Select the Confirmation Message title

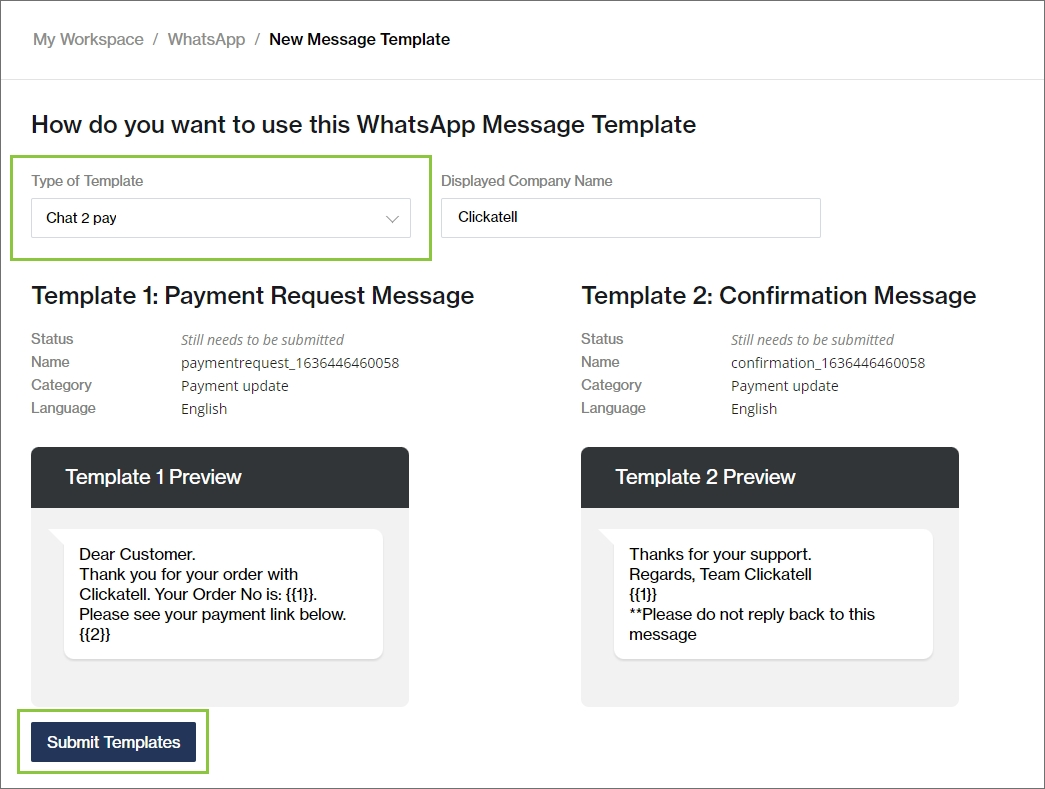click(778, 296)
